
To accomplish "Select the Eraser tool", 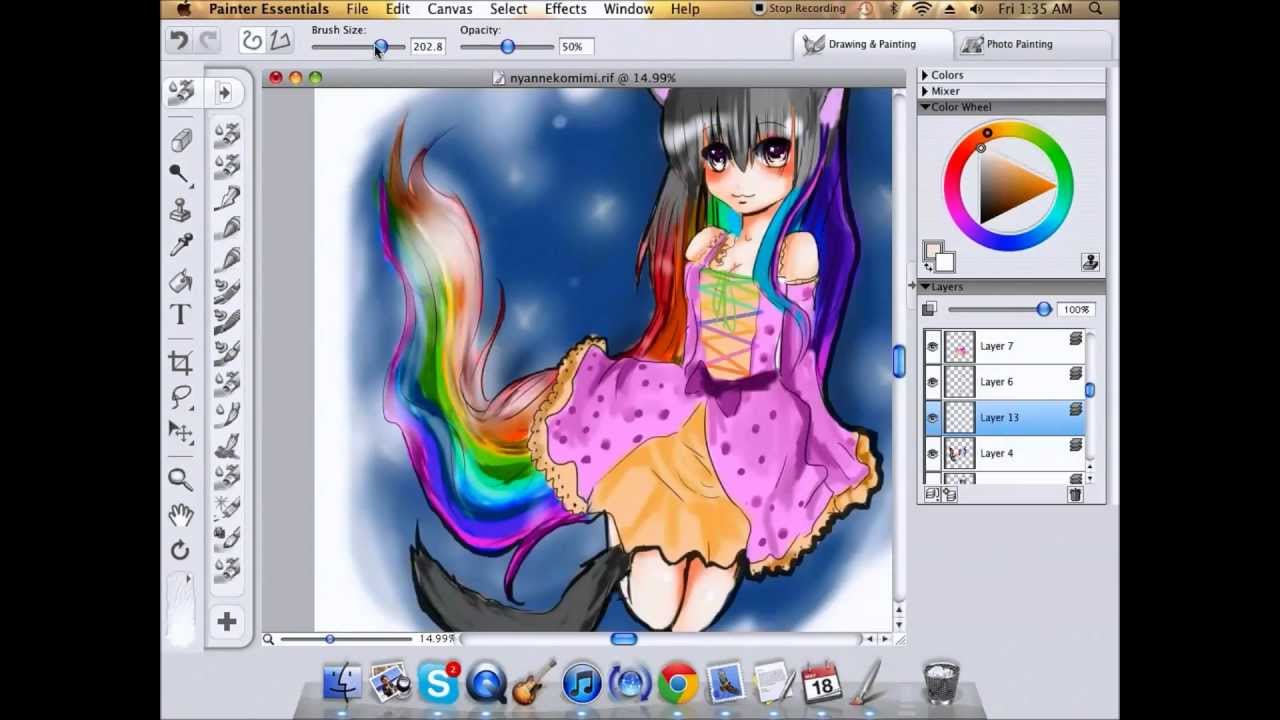I will 181,139.
